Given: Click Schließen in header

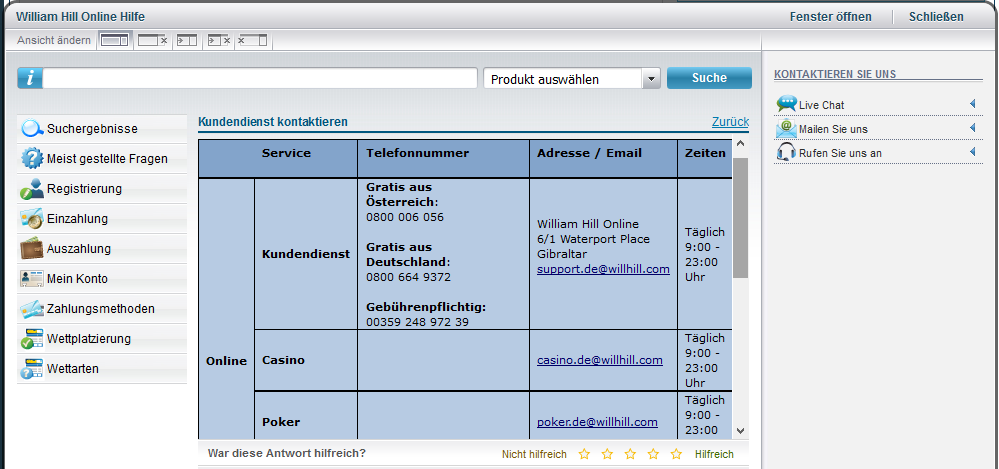Looking at the screenshot, I should (936, 17).
